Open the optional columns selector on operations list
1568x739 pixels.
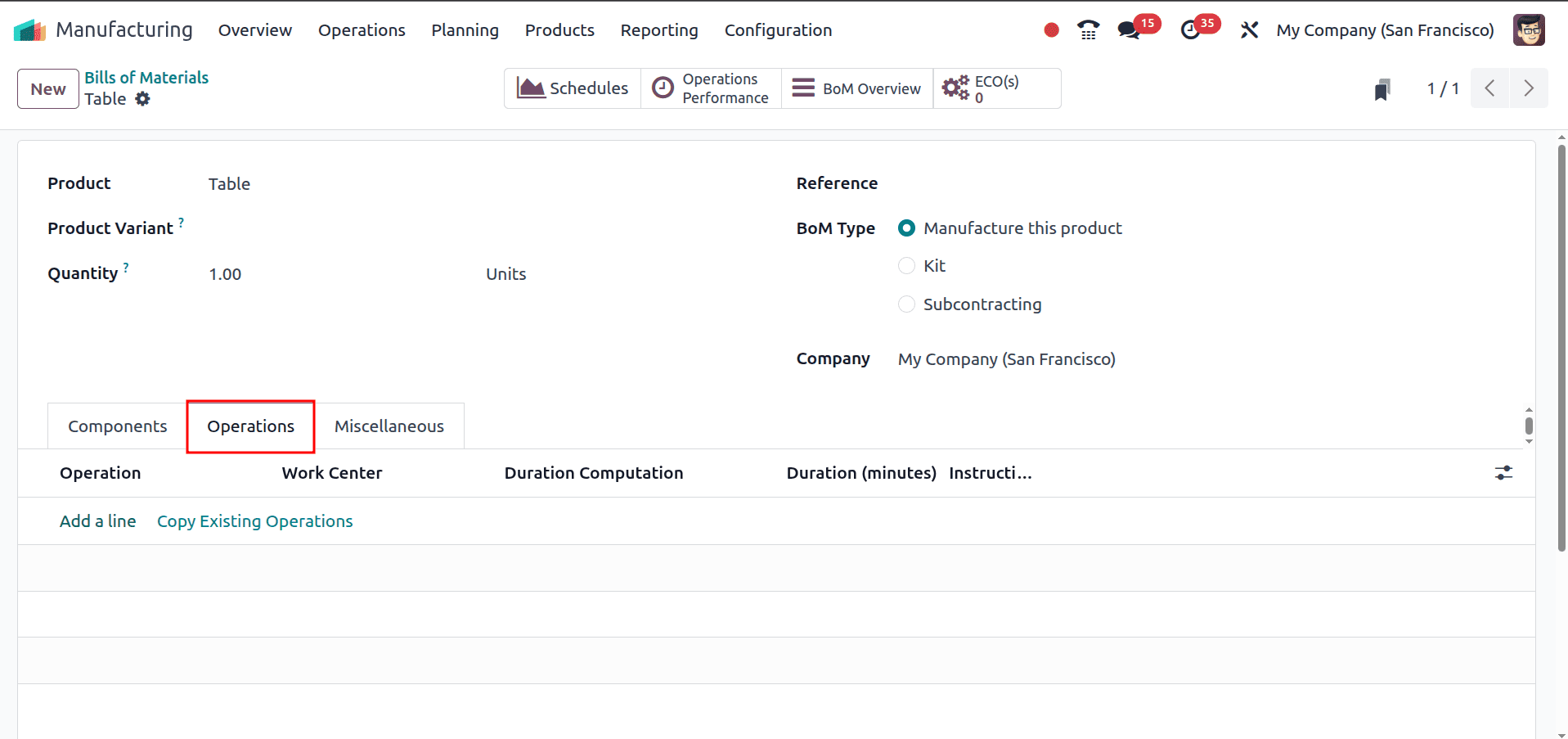(x=1504, y=472)
